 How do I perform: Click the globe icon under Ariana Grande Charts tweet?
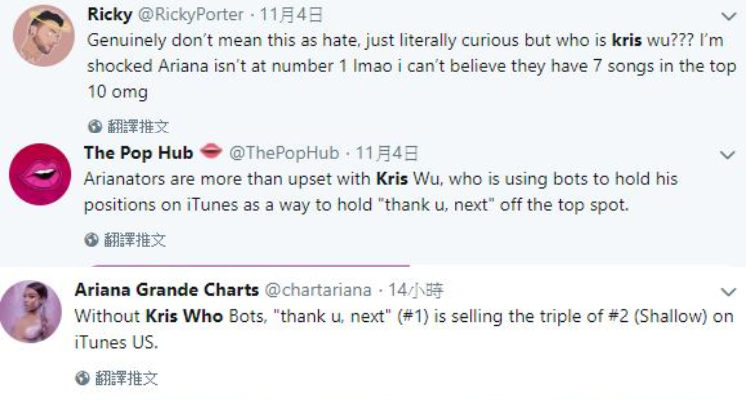(83, 378)
